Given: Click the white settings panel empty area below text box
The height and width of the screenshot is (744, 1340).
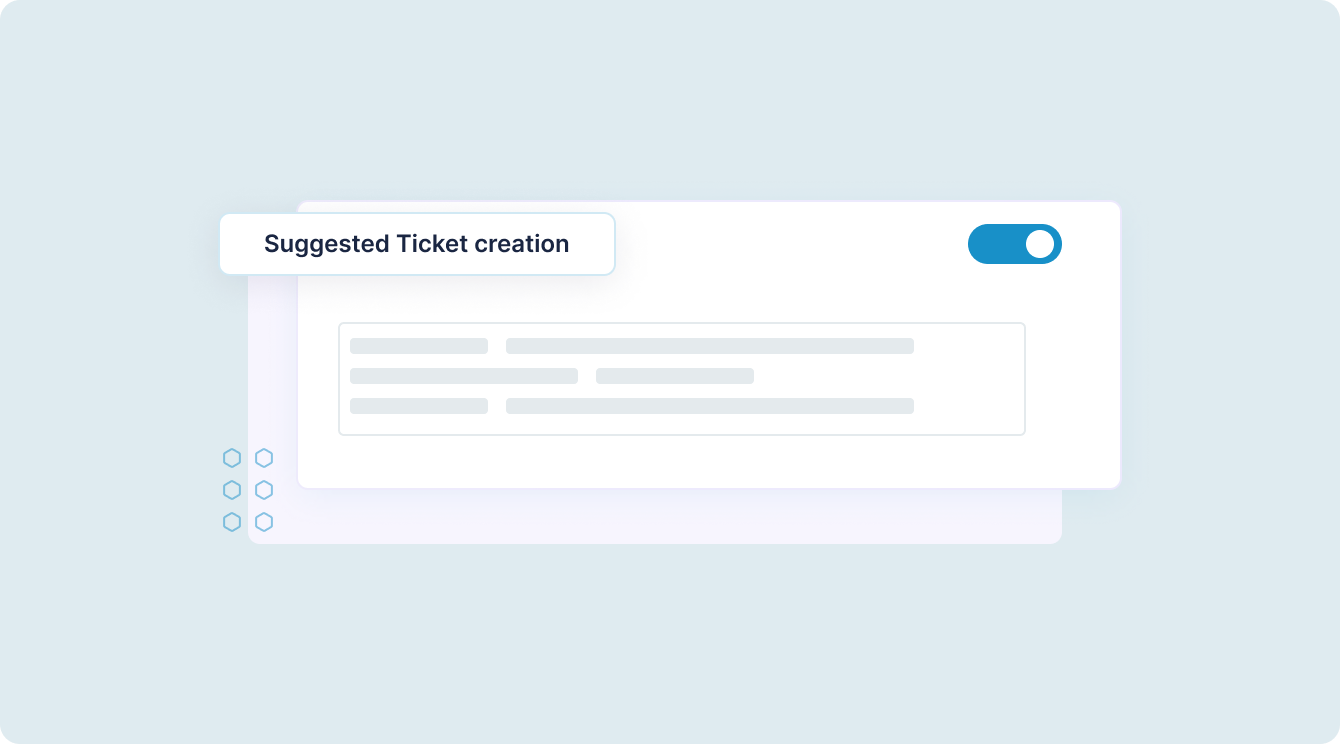Looking at the screenshot, I should [x=700, y=462].
